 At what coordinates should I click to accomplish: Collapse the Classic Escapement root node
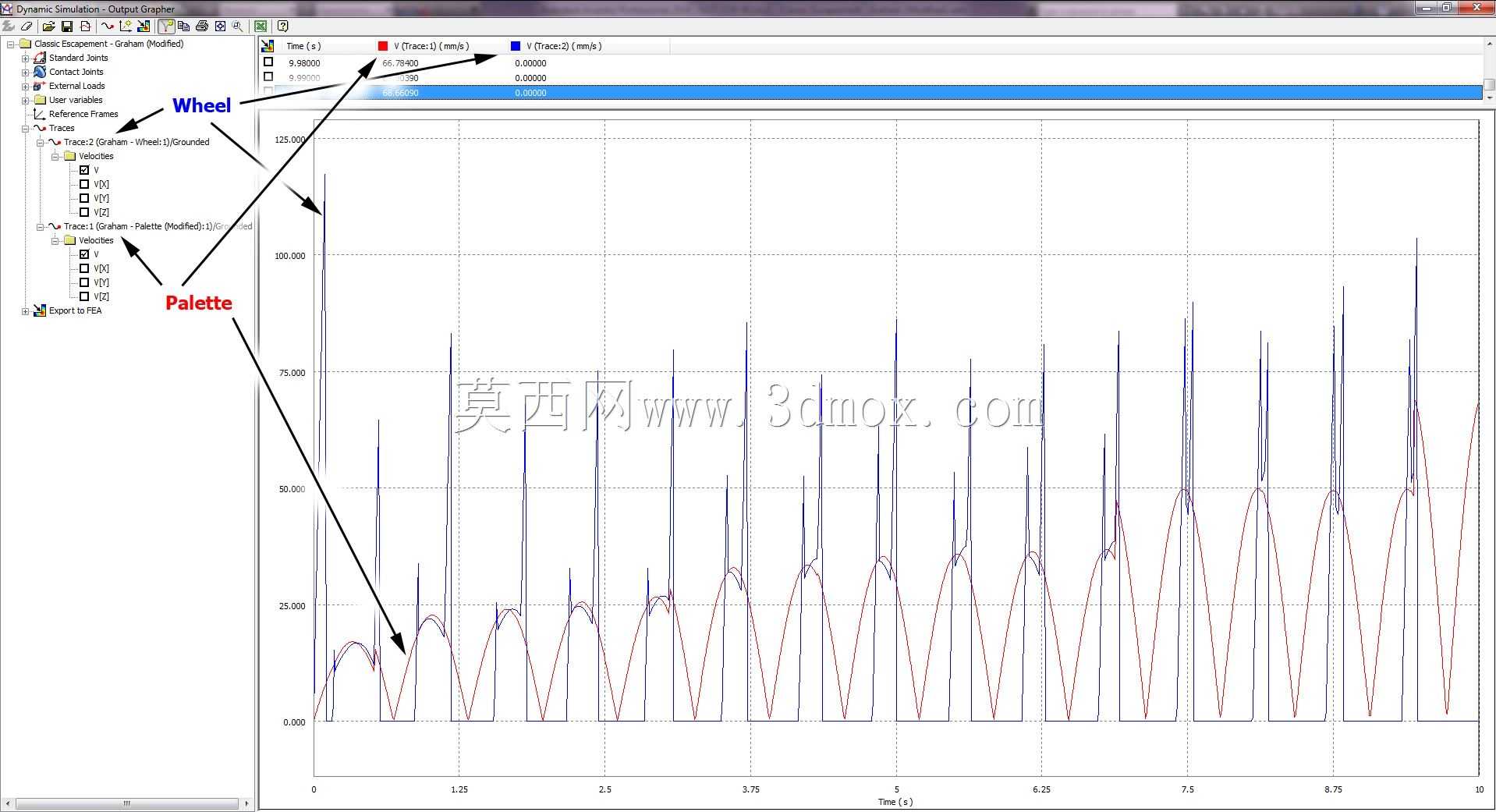pyautogui.click(x=10, y=44)
